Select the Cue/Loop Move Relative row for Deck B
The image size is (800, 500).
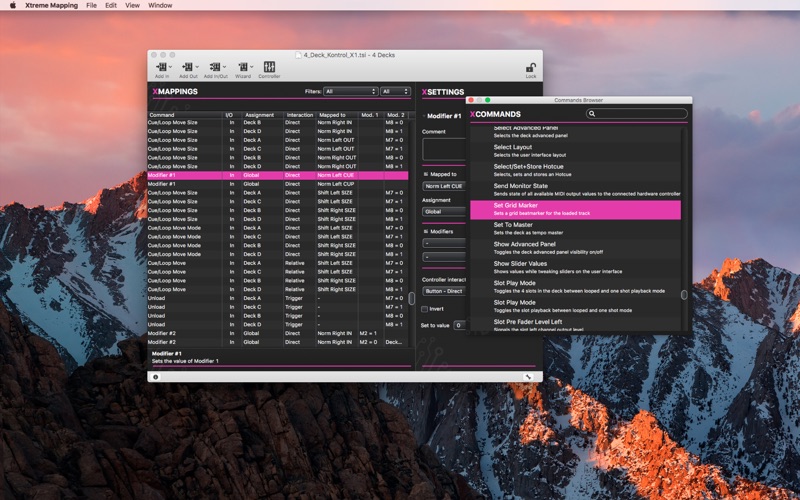pyautogui.click(x=278, y=281)
